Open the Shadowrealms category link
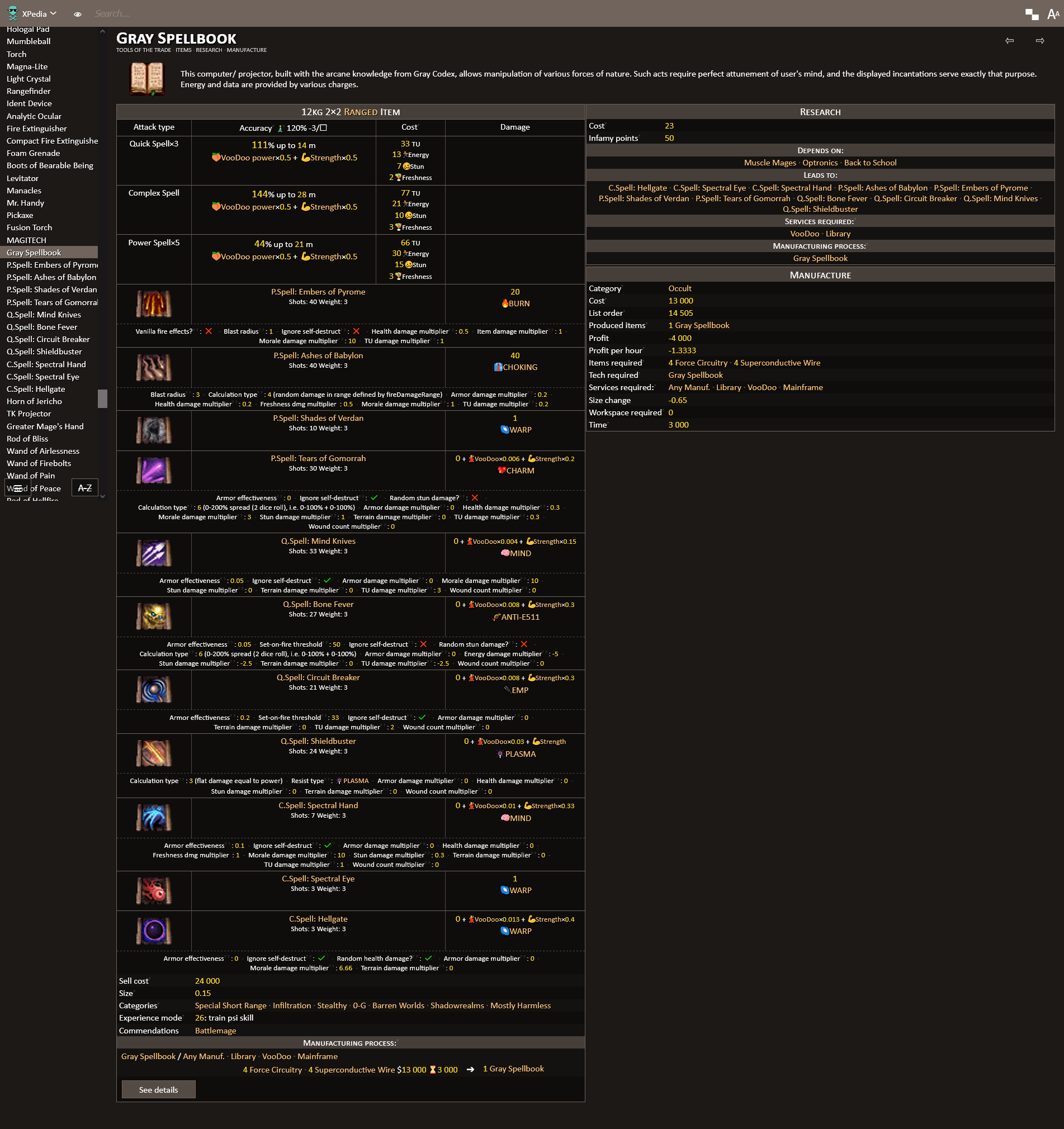The width and height of the screenshot is (1064, 1129). coord(457,1005)
